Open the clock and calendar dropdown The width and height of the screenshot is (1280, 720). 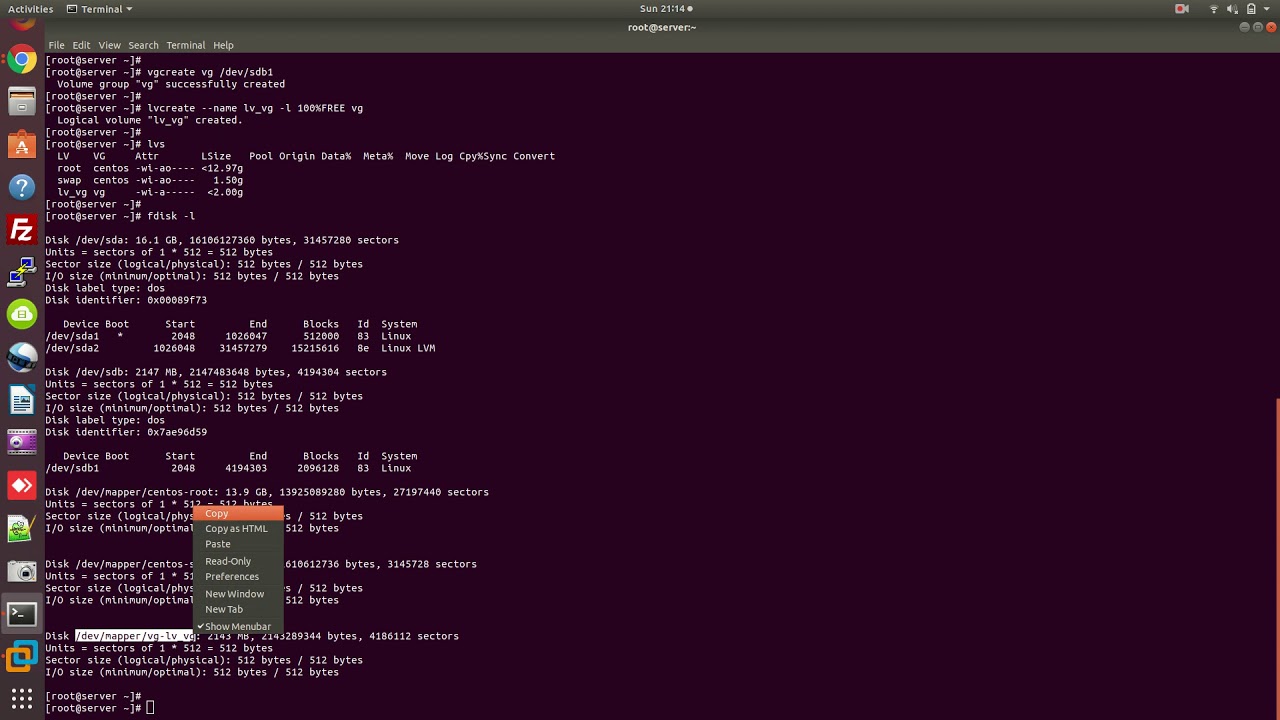[666, 9]
